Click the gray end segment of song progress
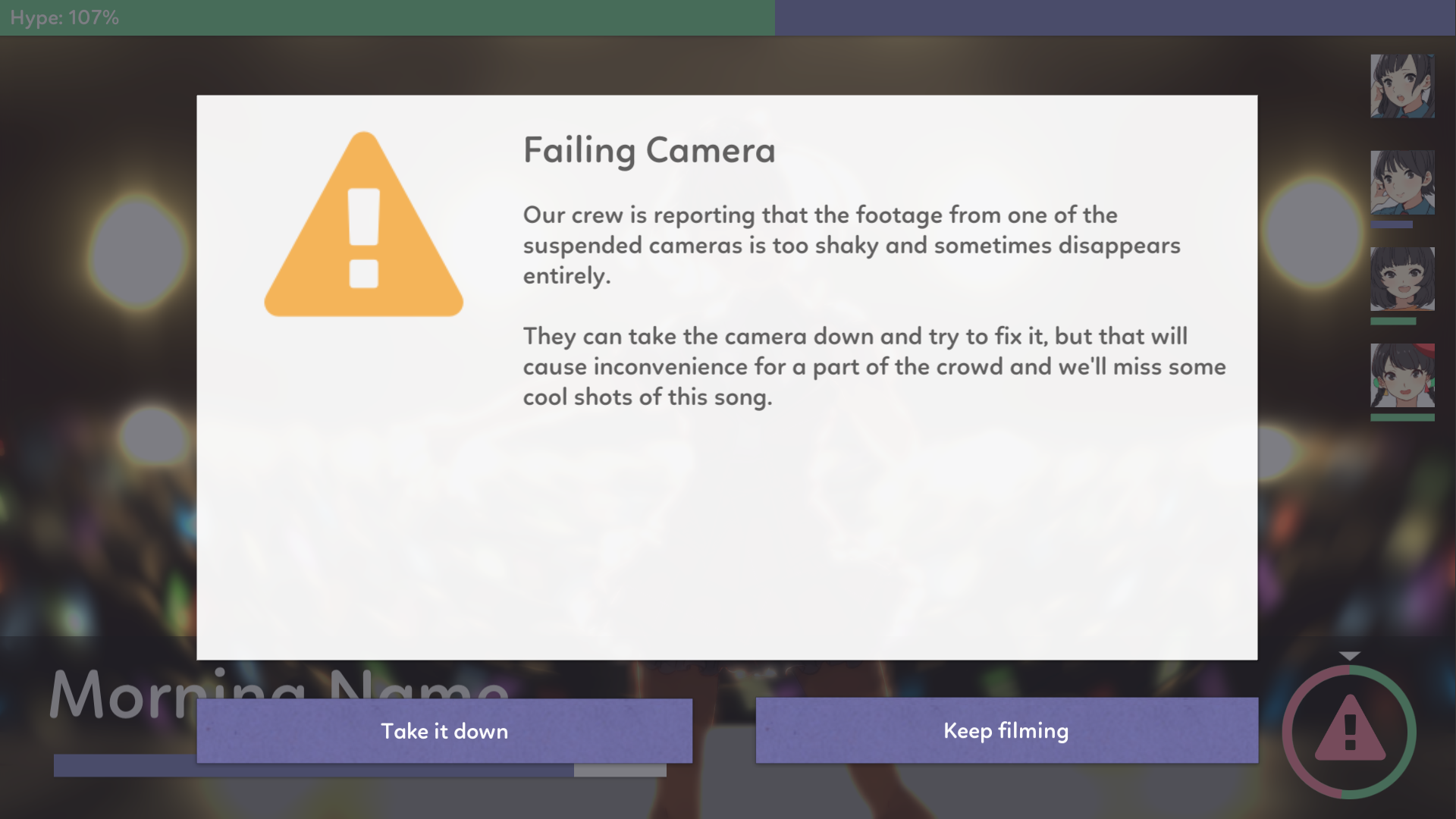Viewport: 1456px width, 819px height. click(620, 770)
